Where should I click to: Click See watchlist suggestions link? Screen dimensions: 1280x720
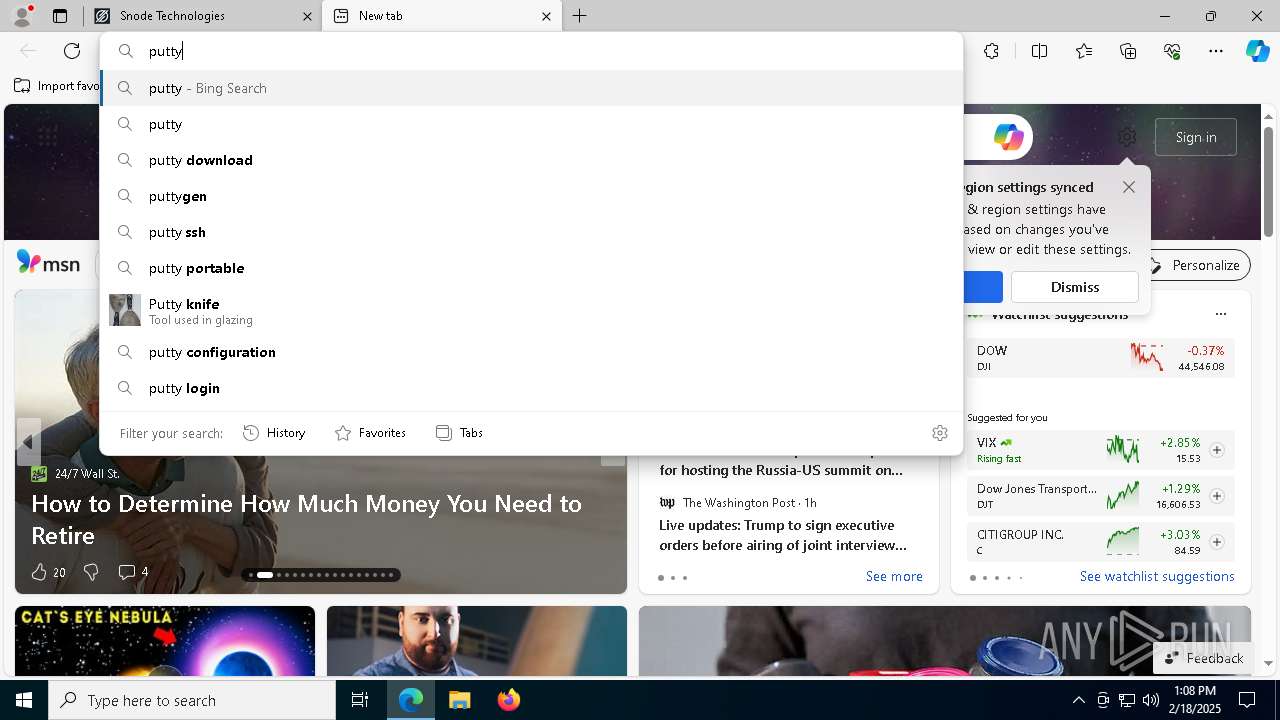pyautogui.click(x=1157, y=576)
